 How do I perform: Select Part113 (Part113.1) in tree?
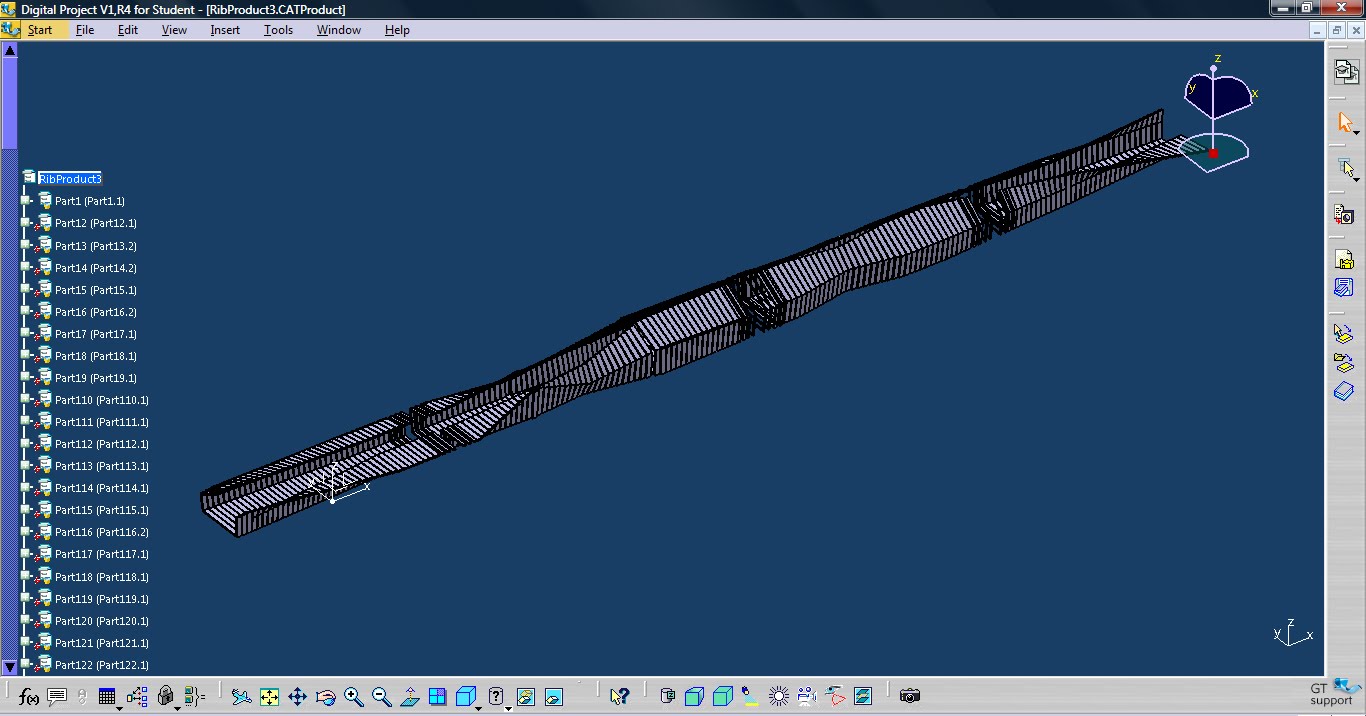[102, 466]
